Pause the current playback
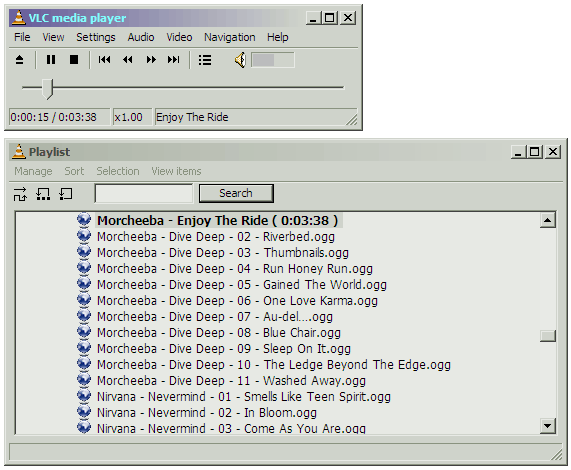This screenshot has width=571, height=470. (x=51, y=59)
